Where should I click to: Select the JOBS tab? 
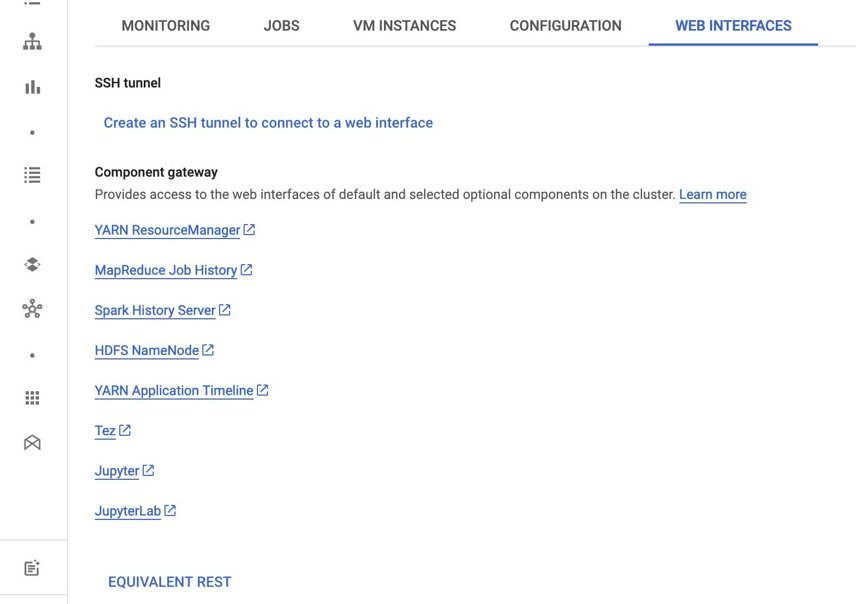click(281, 26)
